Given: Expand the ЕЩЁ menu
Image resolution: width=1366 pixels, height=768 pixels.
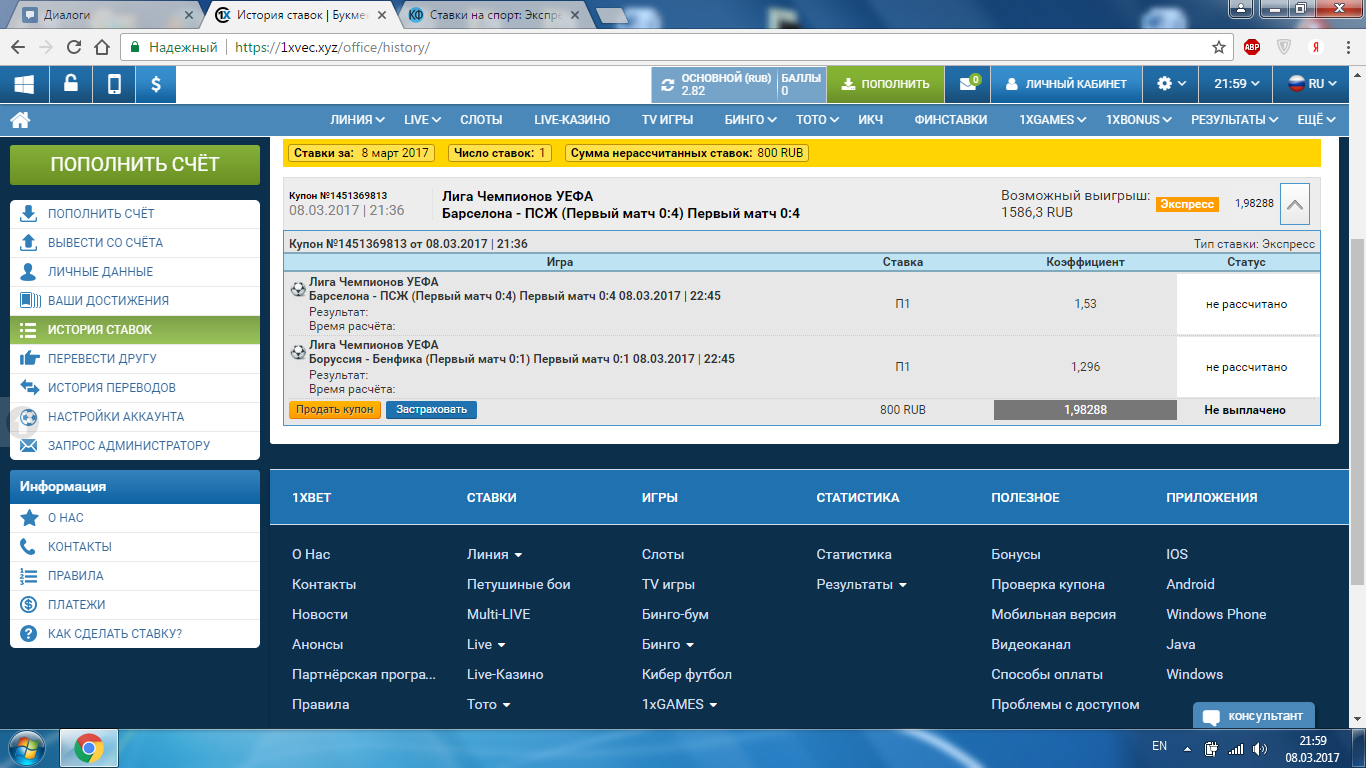Looking at the screenshot, I should [x=1317, y=119].
